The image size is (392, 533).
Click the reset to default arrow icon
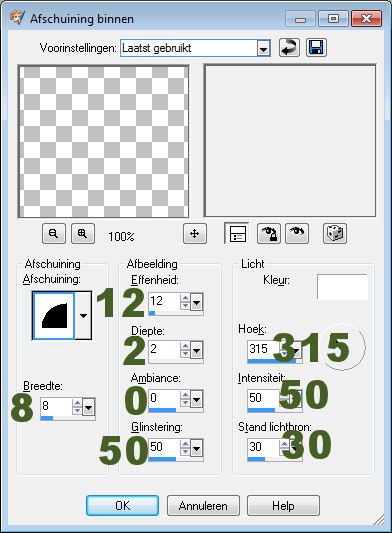(289, 47)
